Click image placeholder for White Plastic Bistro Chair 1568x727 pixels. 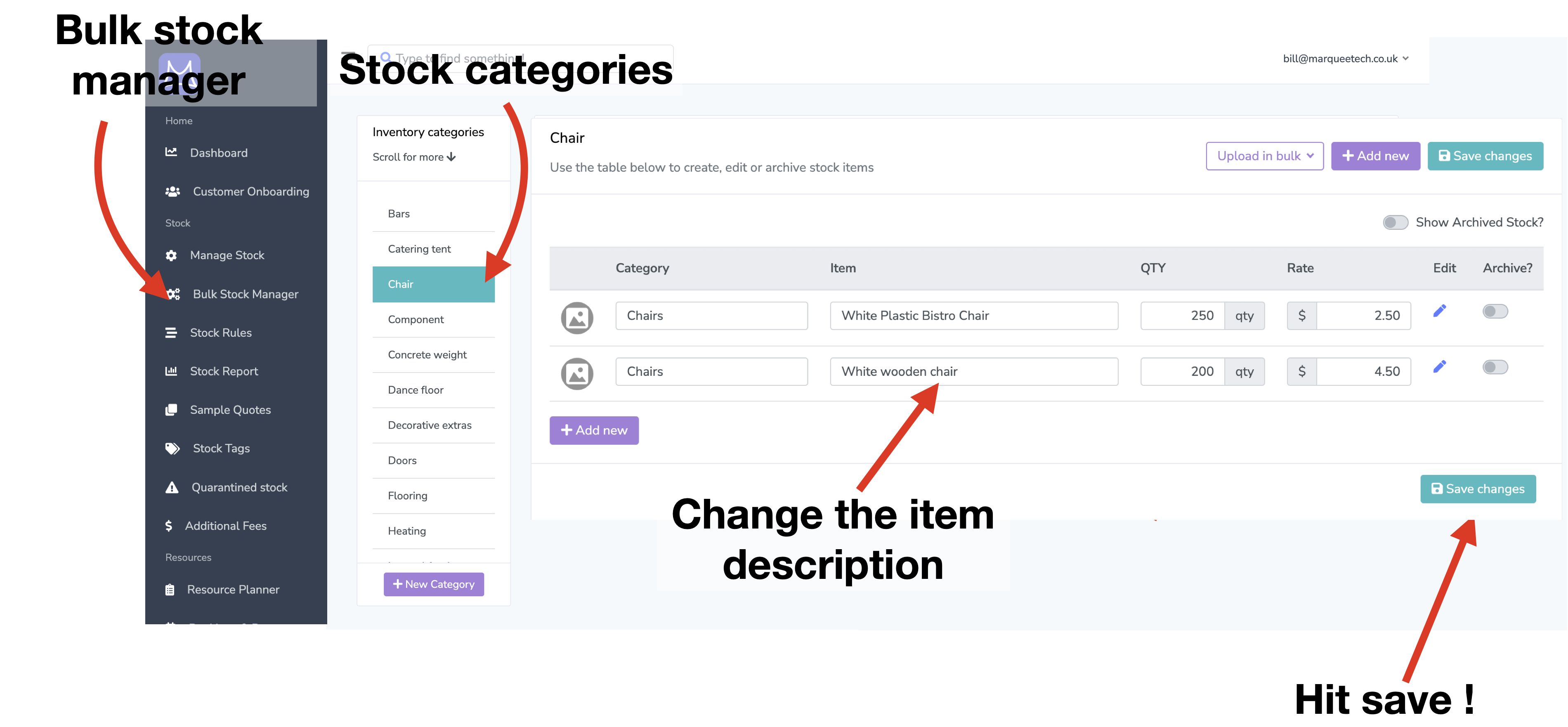click(x=576, y=318)
